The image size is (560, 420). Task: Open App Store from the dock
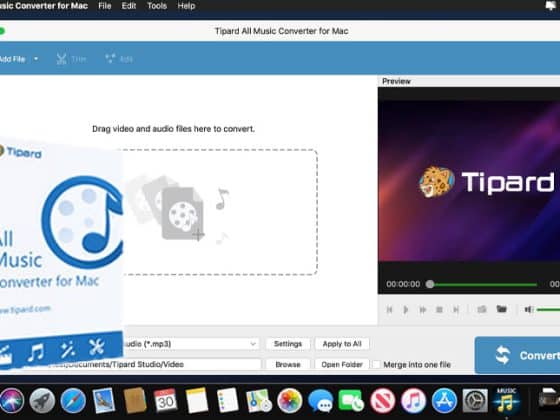[444, 400]
